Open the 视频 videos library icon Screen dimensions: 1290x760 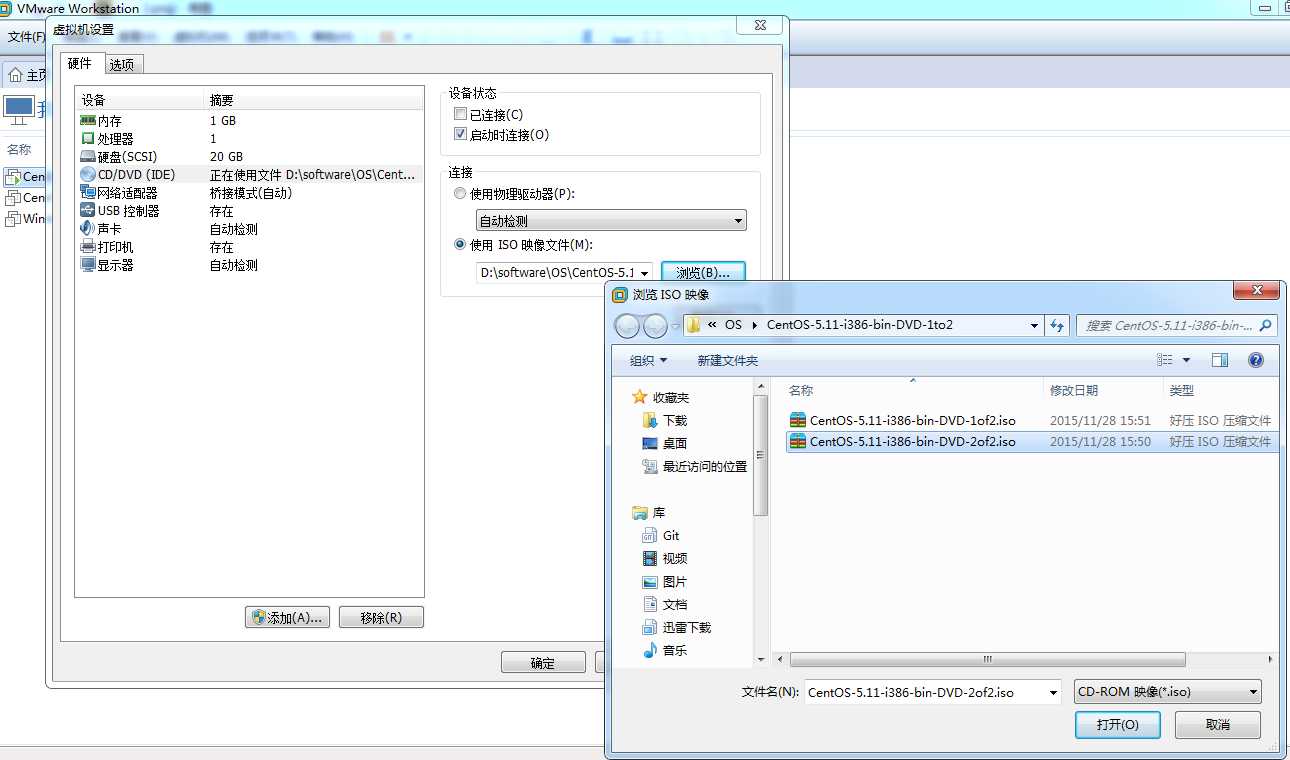[x=650, y=558]
